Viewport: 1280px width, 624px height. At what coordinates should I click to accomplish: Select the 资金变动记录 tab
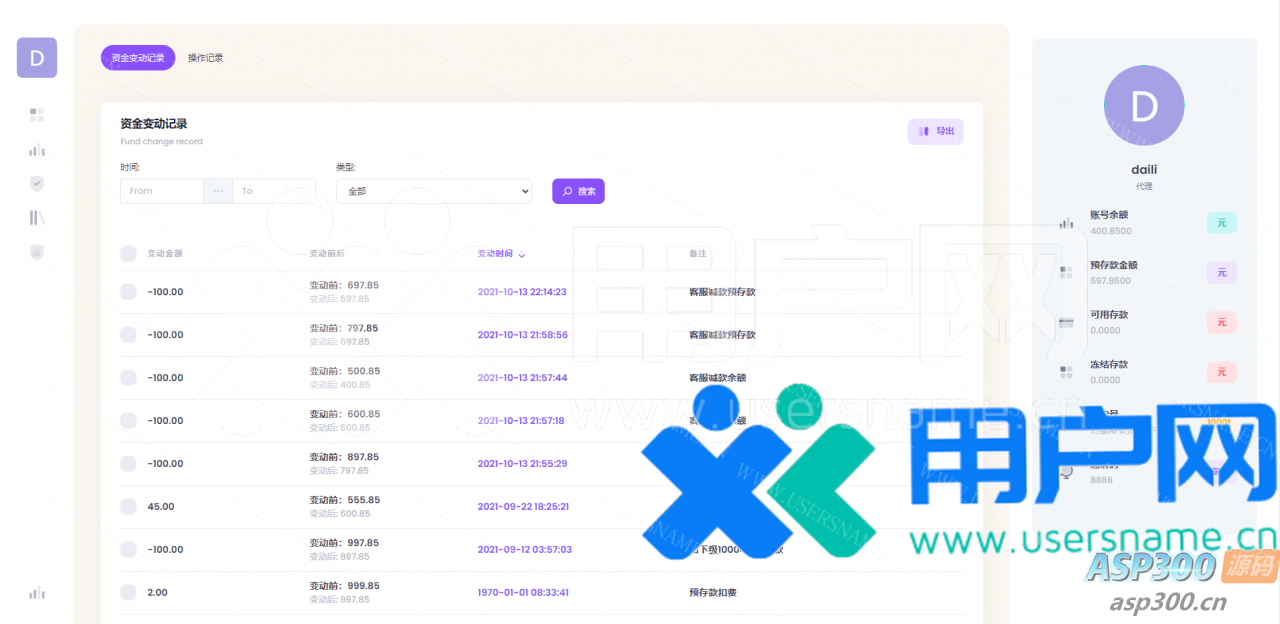click(x=138, y=58)
